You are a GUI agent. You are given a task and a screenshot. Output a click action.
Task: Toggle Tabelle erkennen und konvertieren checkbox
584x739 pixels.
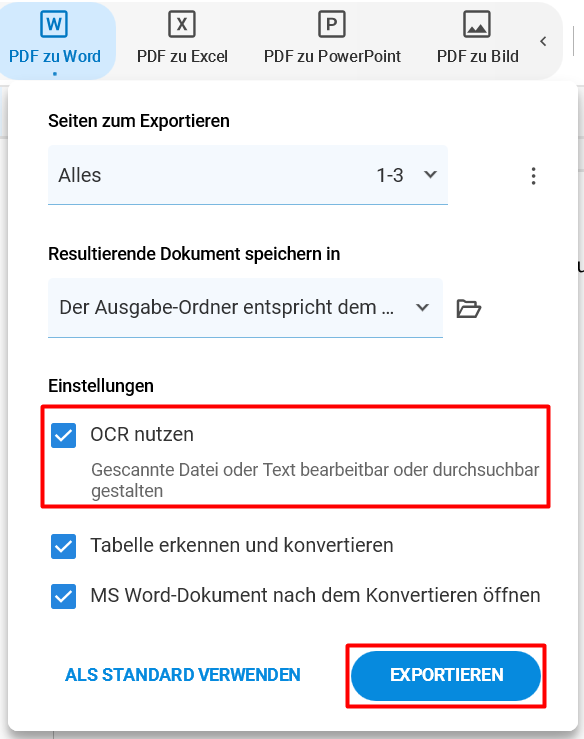64,546
